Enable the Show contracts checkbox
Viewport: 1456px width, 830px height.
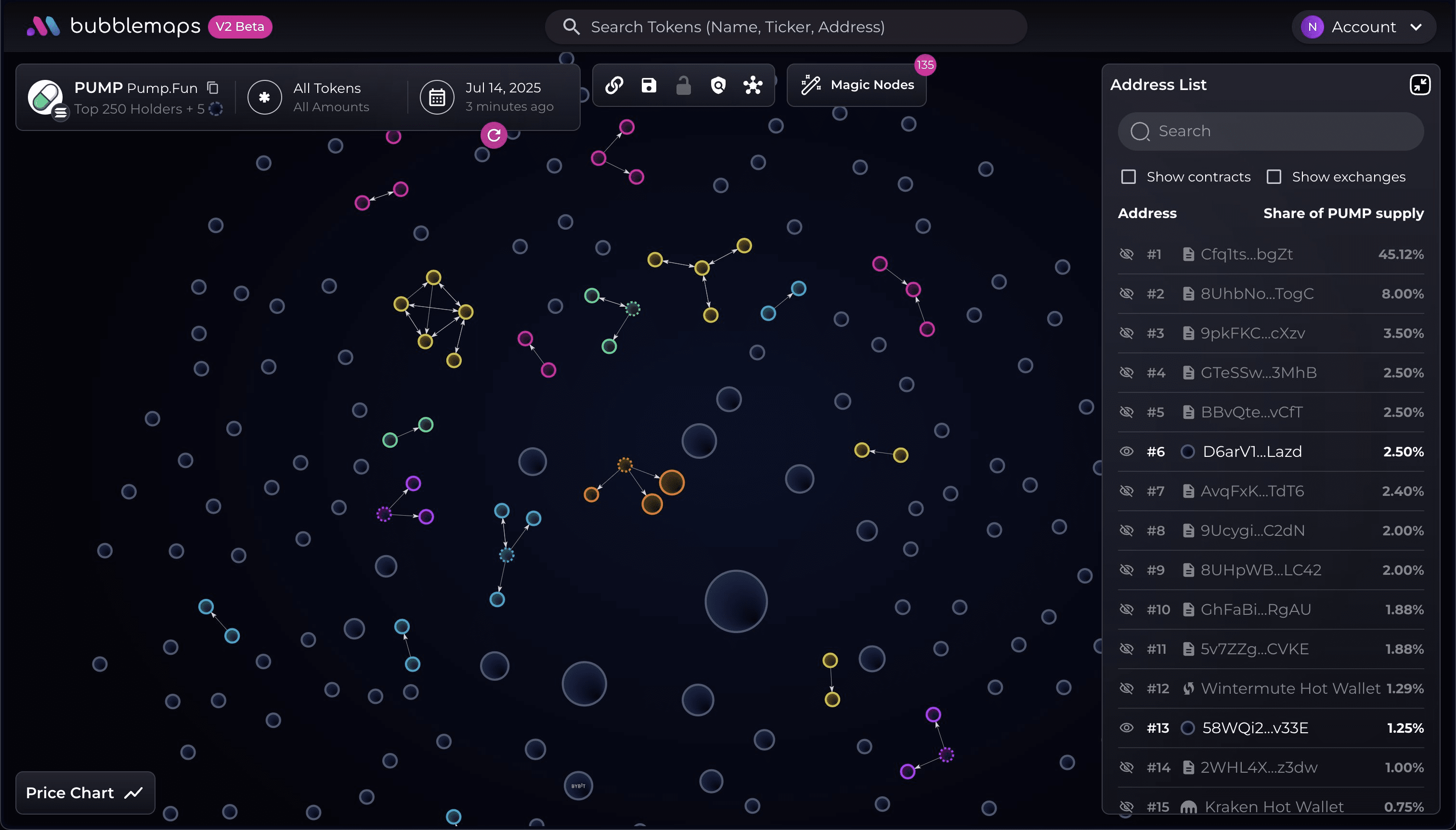coord(1128,177)
